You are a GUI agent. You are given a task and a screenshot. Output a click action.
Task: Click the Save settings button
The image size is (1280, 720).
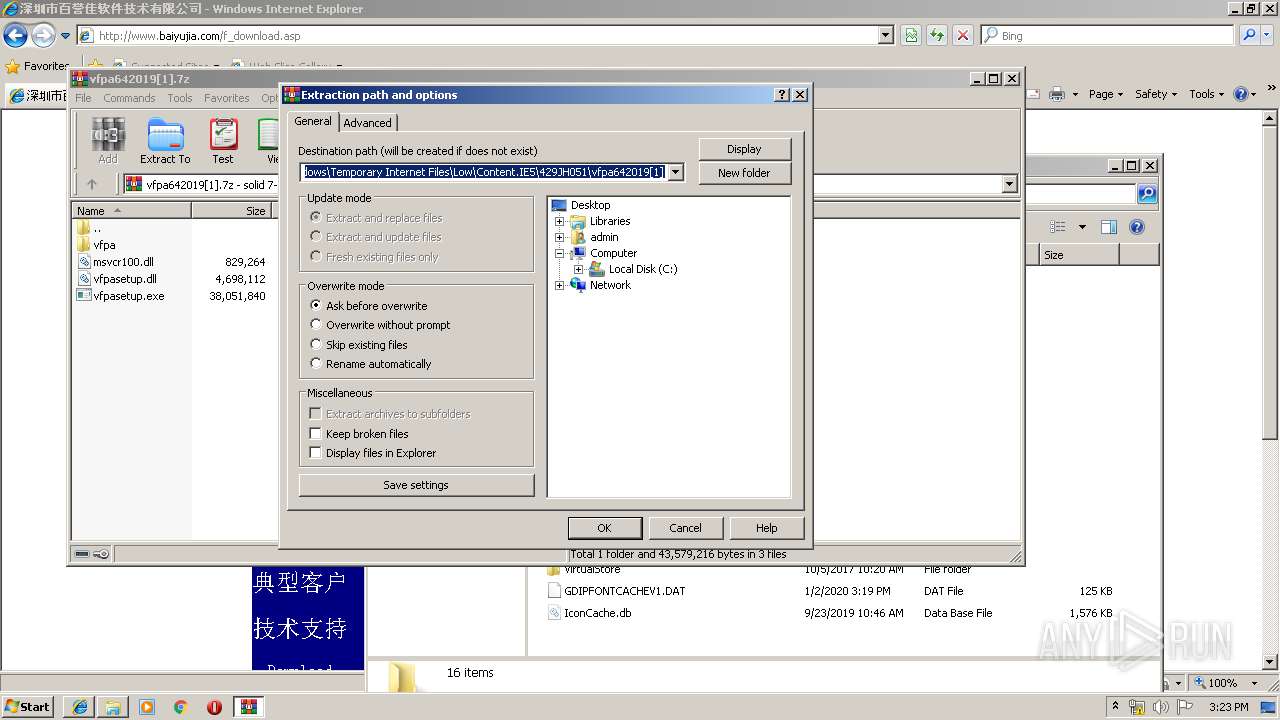point(416,485)
